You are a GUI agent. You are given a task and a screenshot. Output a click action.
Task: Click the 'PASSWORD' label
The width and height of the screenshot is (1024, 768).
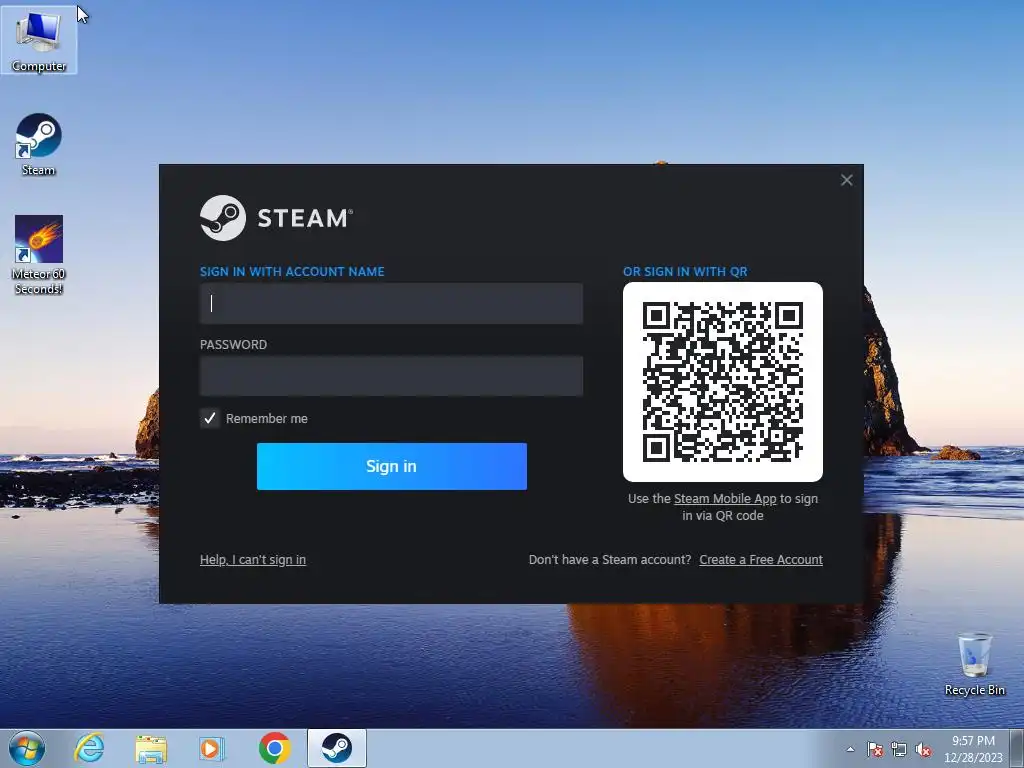(x=233, y=345)
